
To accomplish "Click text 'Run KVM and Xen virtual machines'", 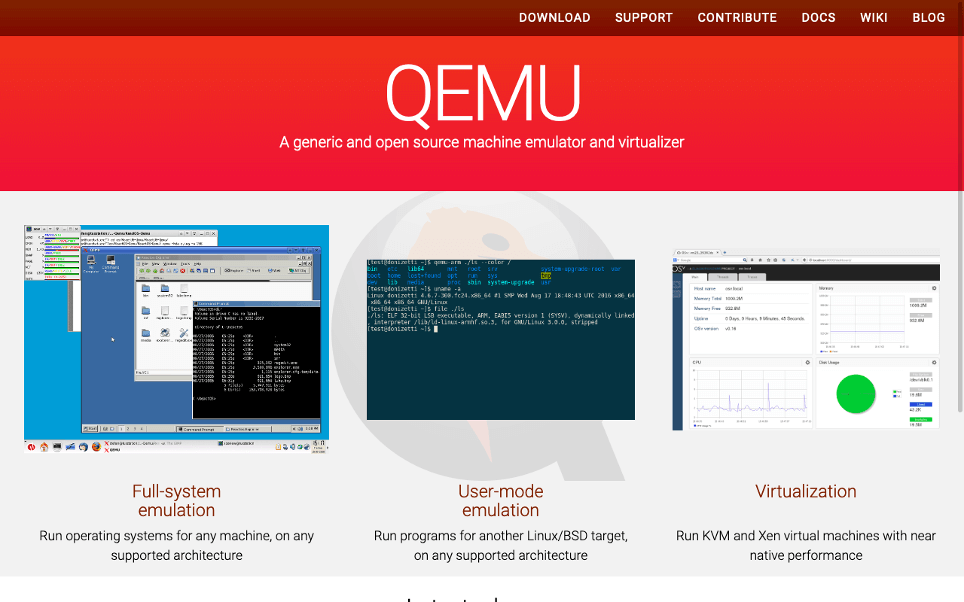I will point(778,536).
